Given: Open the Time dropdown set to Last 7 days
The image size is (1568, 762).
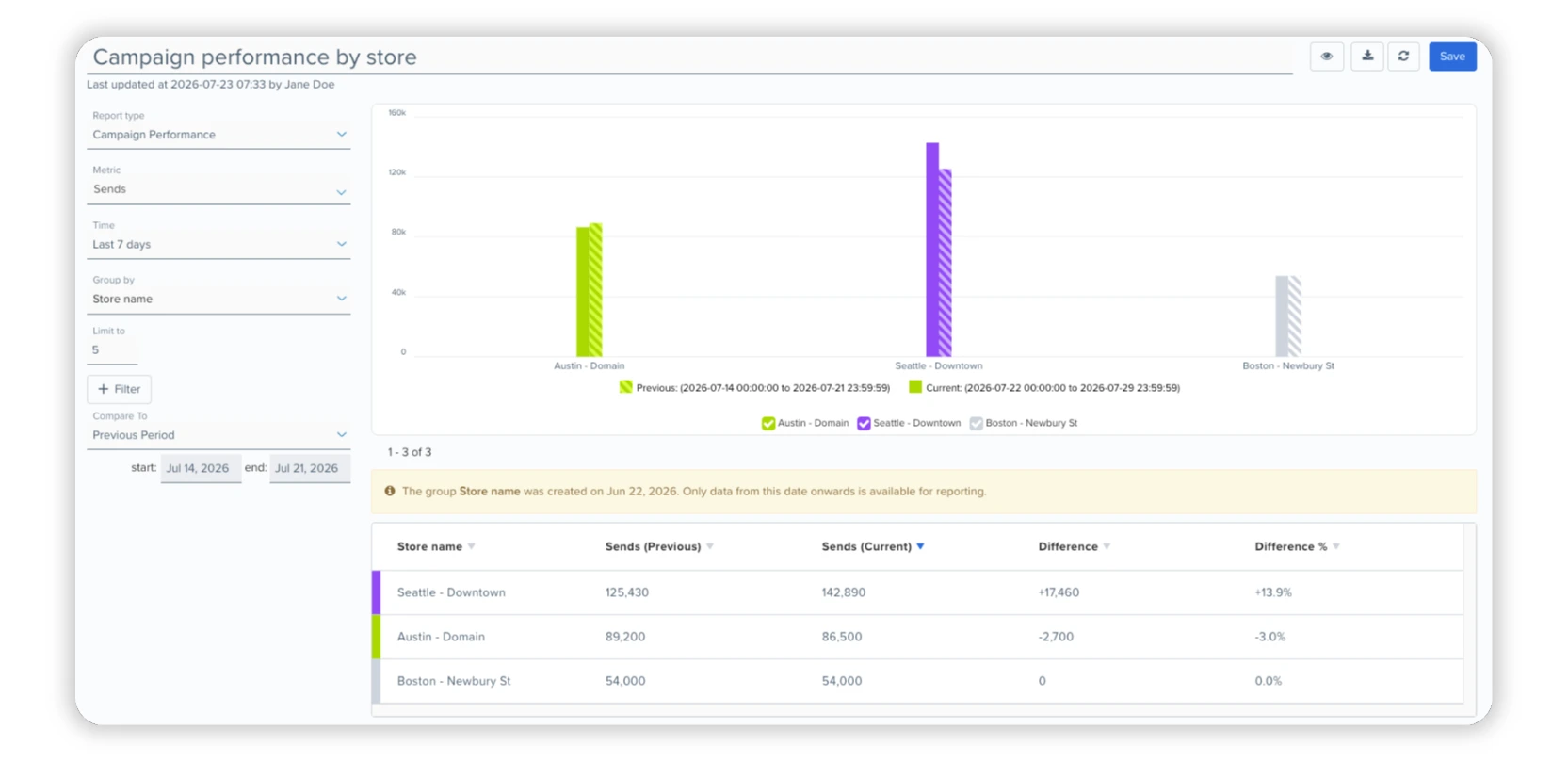Looking at the screenshot, I should click(x=218, y=245).
